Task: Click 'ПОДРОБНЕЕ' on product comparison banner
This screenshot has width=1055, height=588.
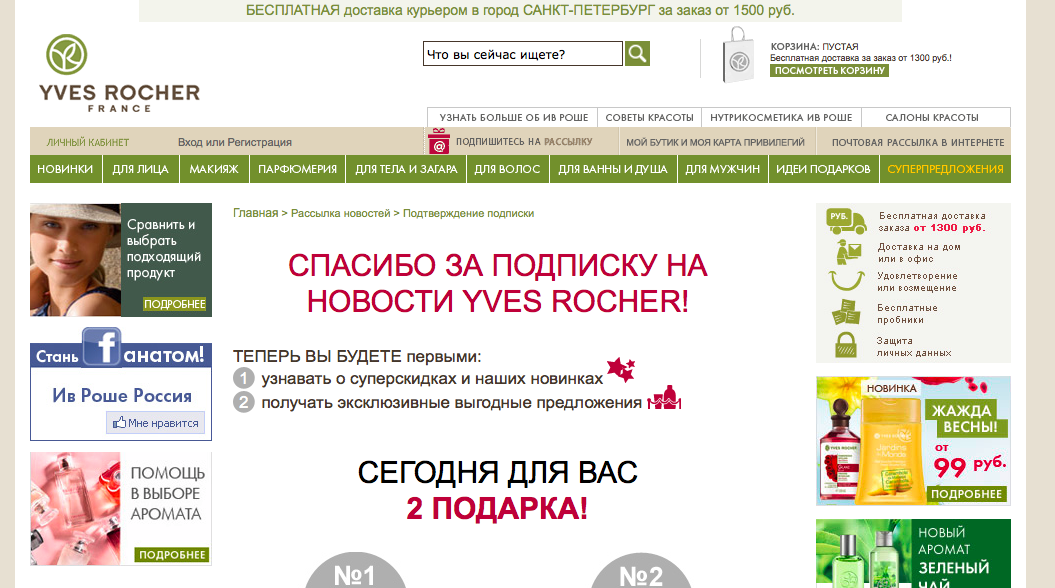Action: click(x=174, y=304)
